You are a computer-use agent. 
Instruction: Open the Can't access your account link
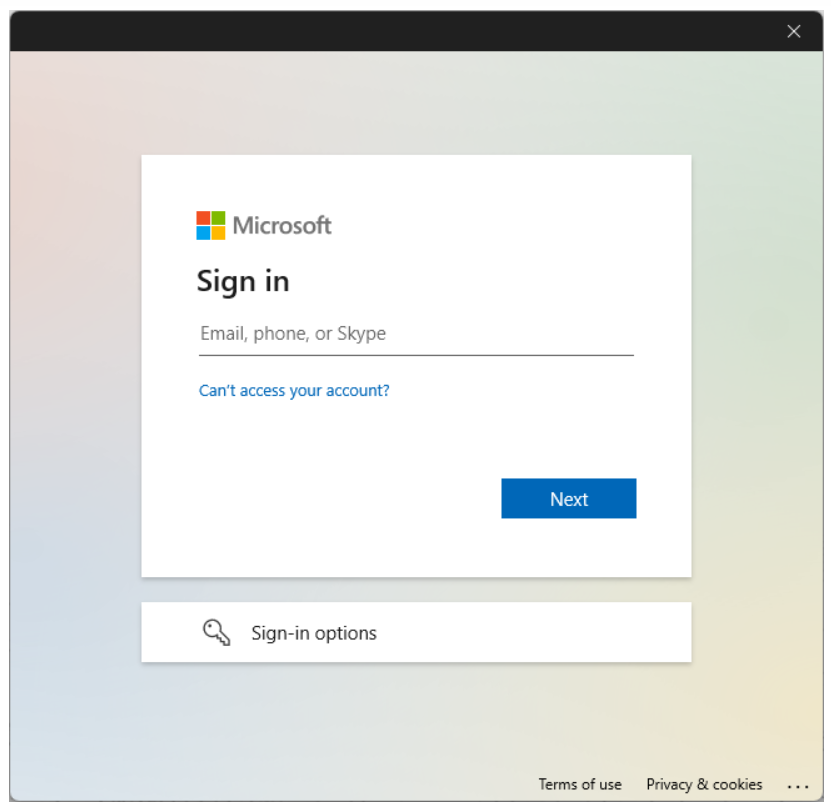point(294,390)
